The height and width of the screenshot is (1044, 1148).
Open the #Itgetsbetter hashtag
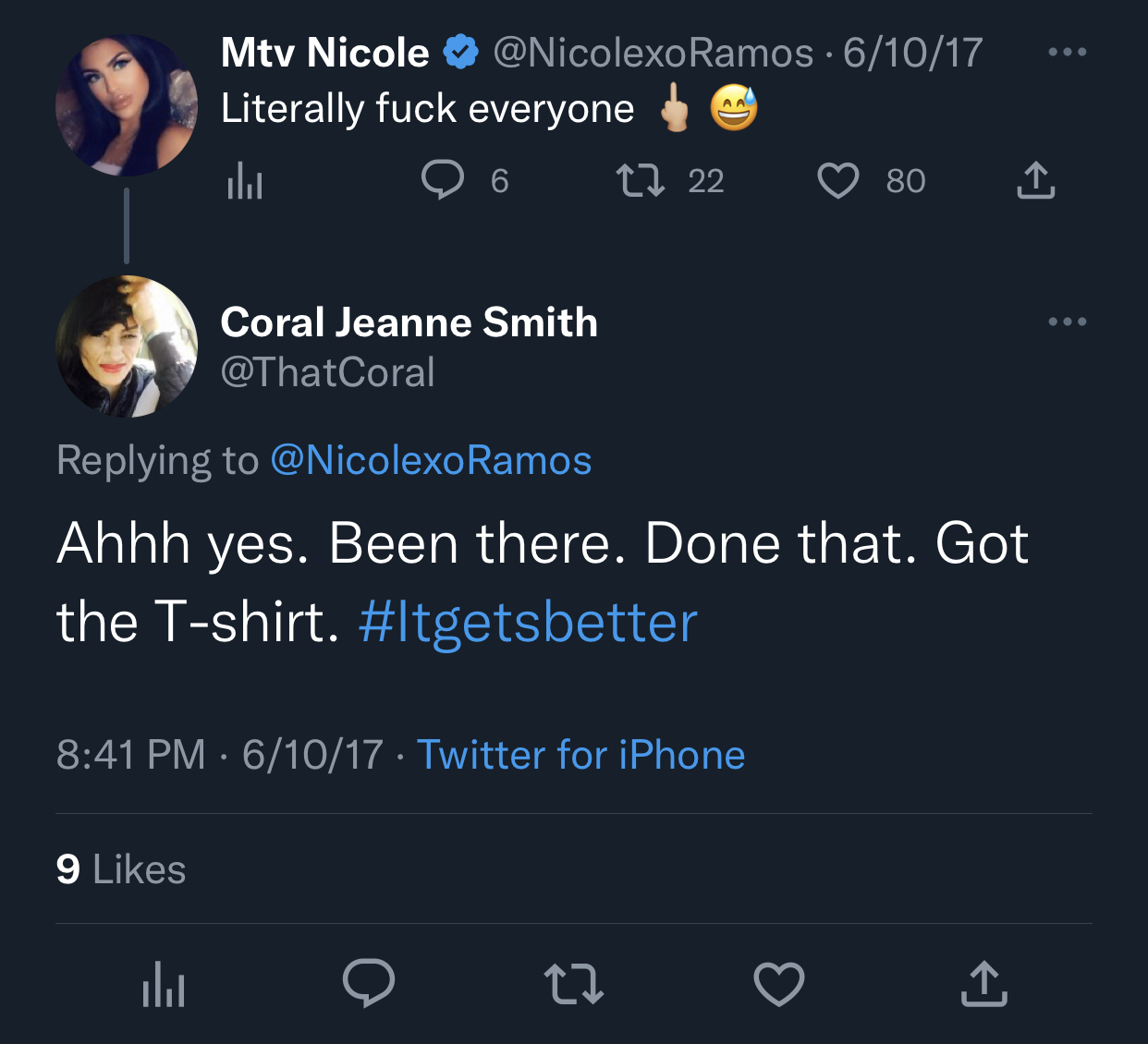[x=528, y=622]
